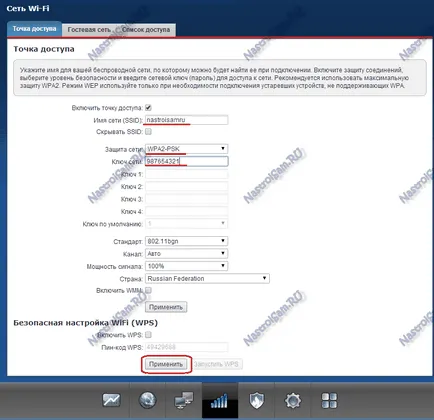Switch to the 'Гостевая сеть' tab
The width and height of the screenshot is (434, 420).
point(89,30)
